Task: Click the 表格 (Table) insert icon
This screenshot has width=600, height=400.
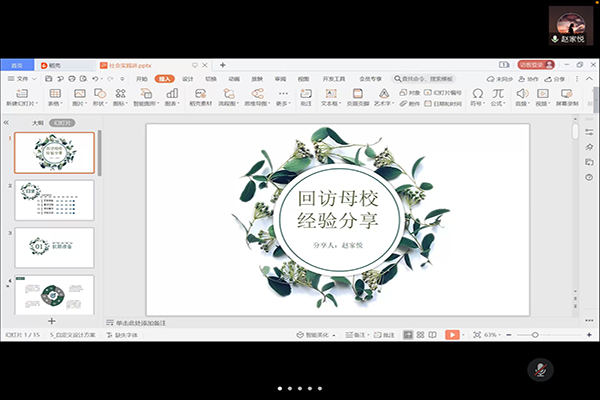Action: [54, 96]
